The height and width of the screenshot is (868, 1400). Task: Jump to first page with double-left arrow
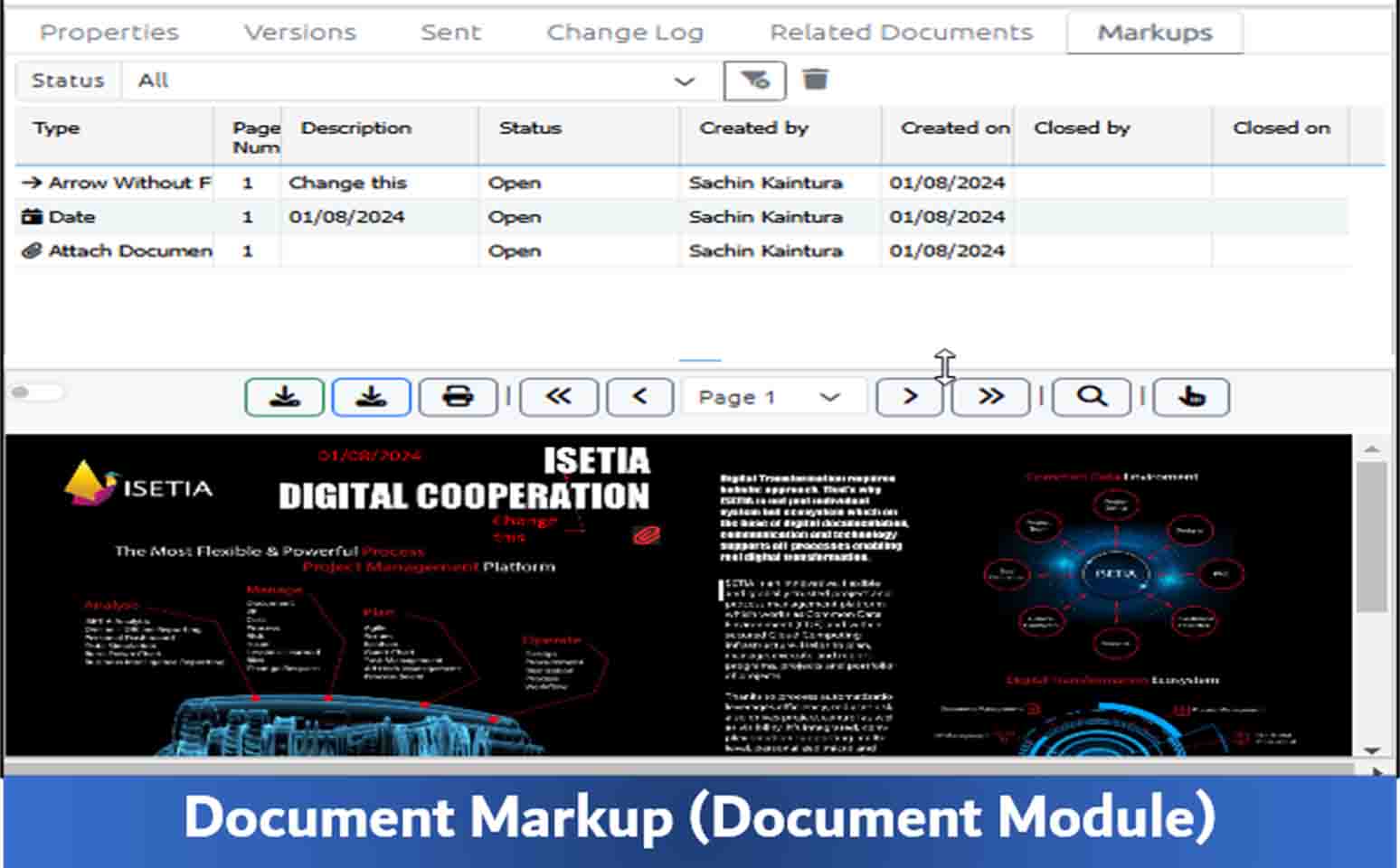point(558,397)
